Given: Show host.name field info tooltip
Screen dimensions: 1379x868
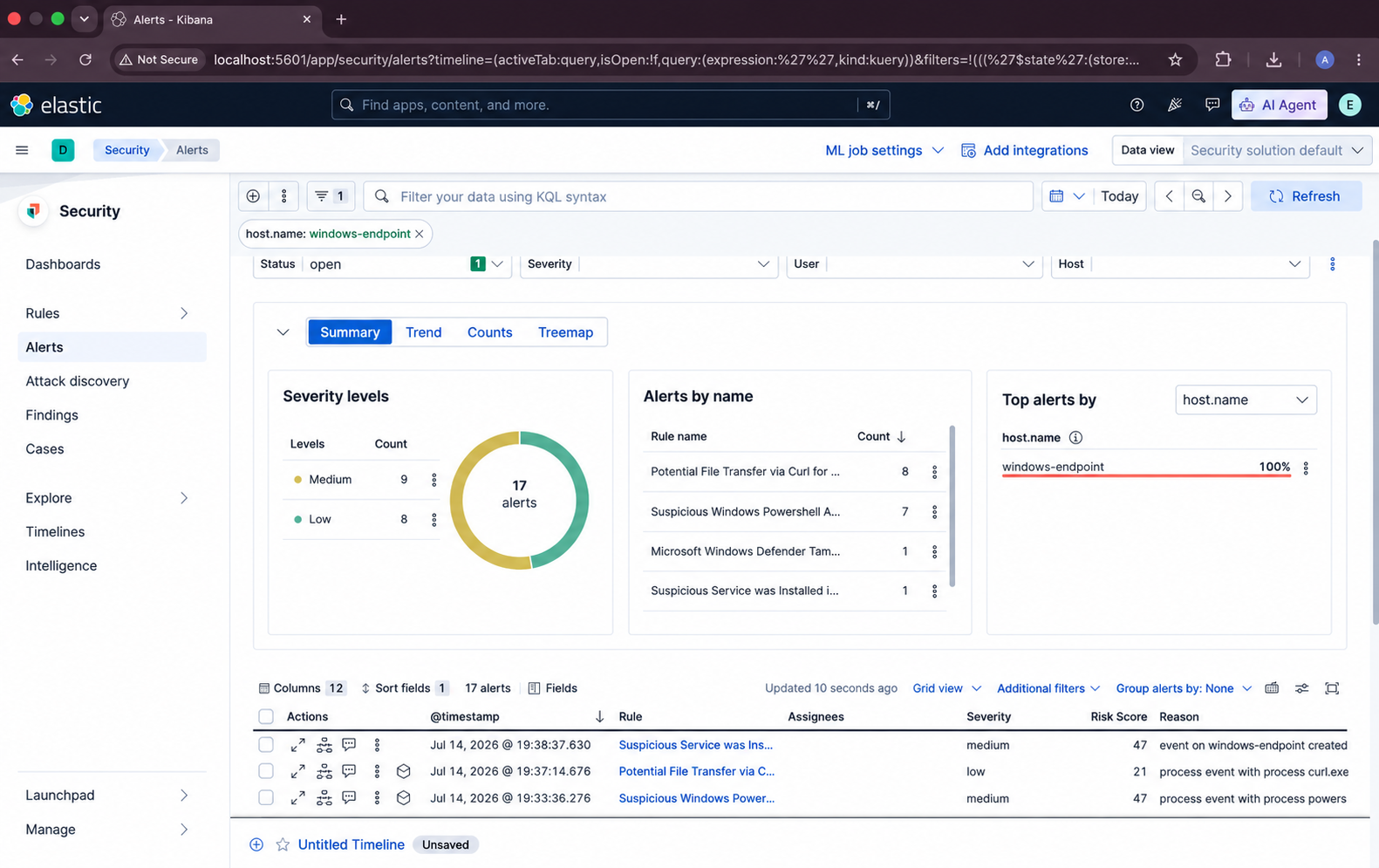Looking at the screenshot, I should (x=1075, y=438).
